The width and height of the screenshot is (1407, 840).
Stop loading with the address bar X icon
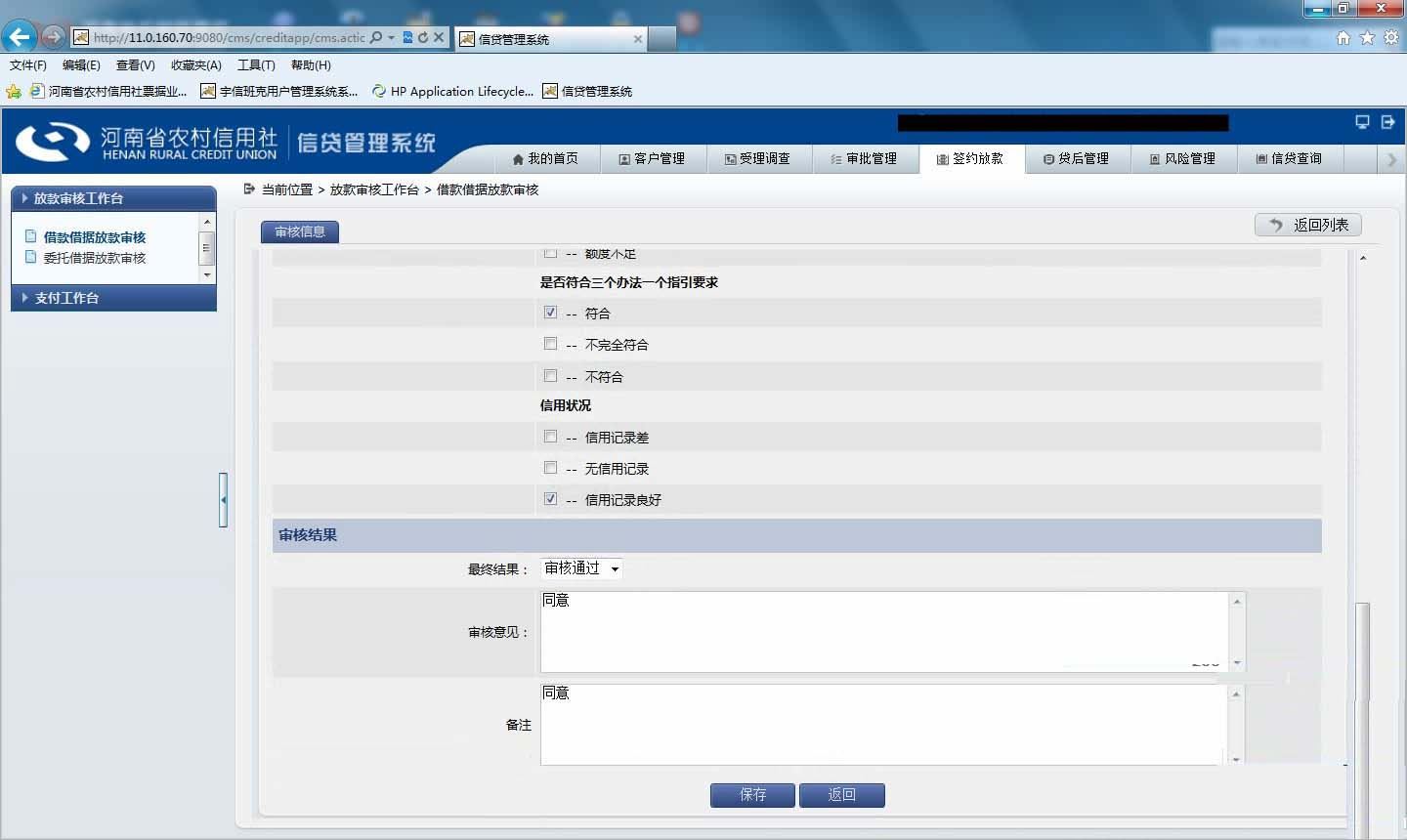click(x=439, y=37)
